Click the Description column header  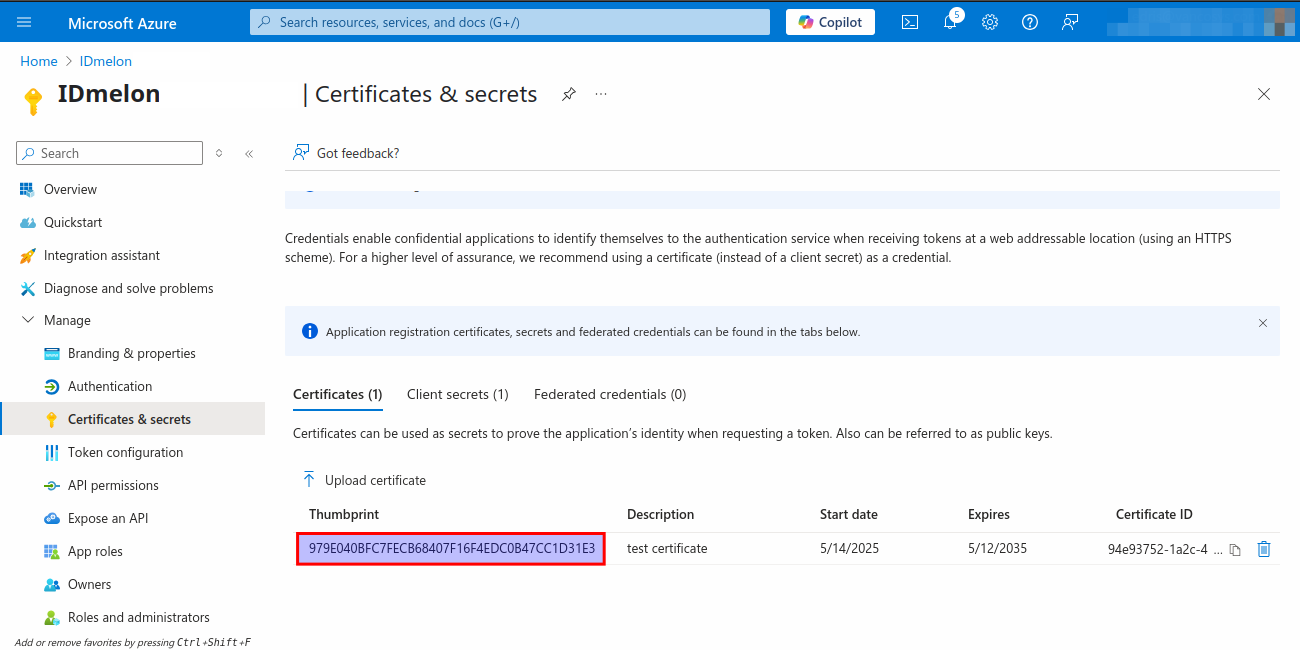tap(660, 514)
